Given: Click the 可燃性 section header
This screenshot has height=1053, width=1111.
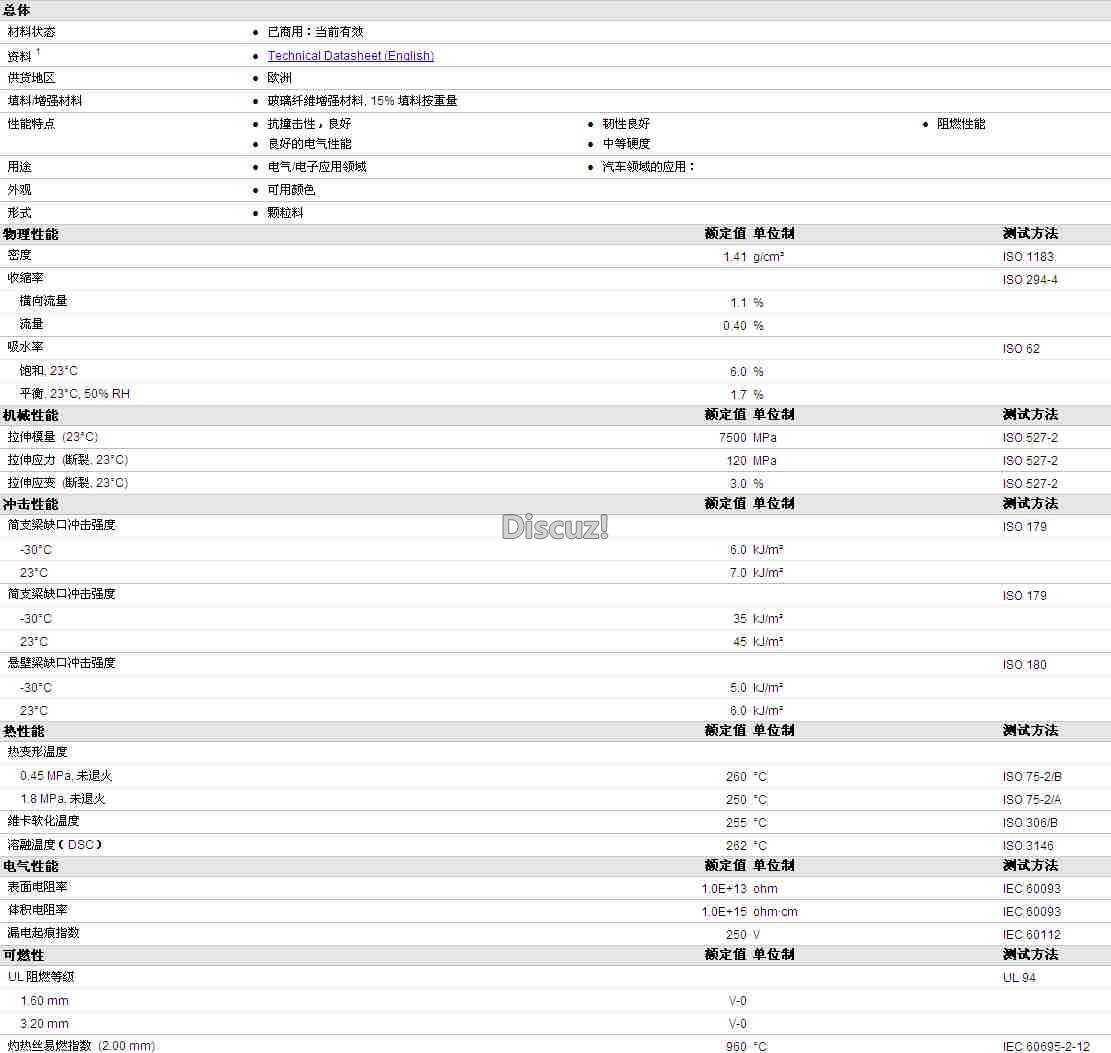Looking at the screenshot, I should [23, 956].
